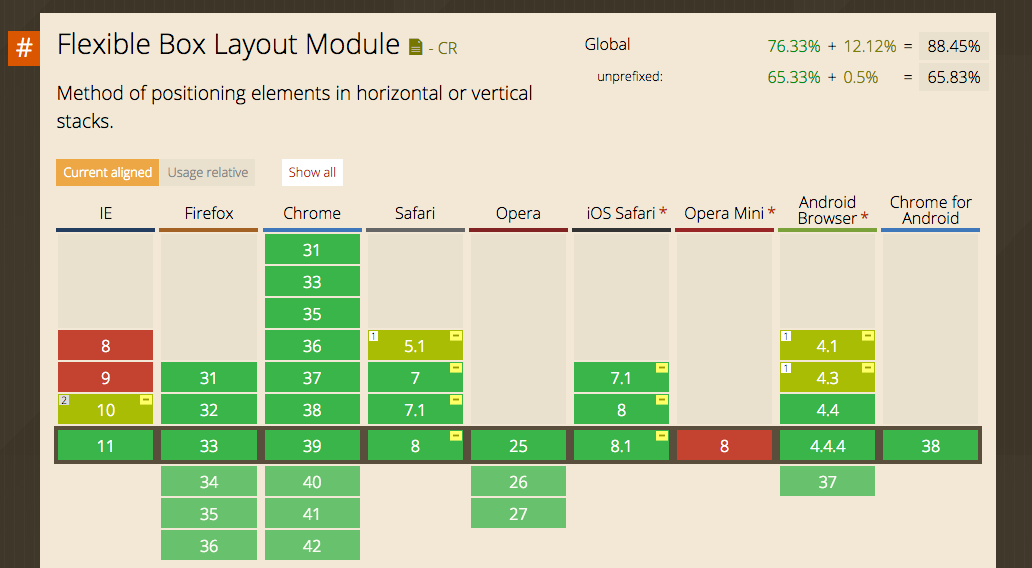Select the Opera column header
This screenshot has width=1032, height=568.
518,213
